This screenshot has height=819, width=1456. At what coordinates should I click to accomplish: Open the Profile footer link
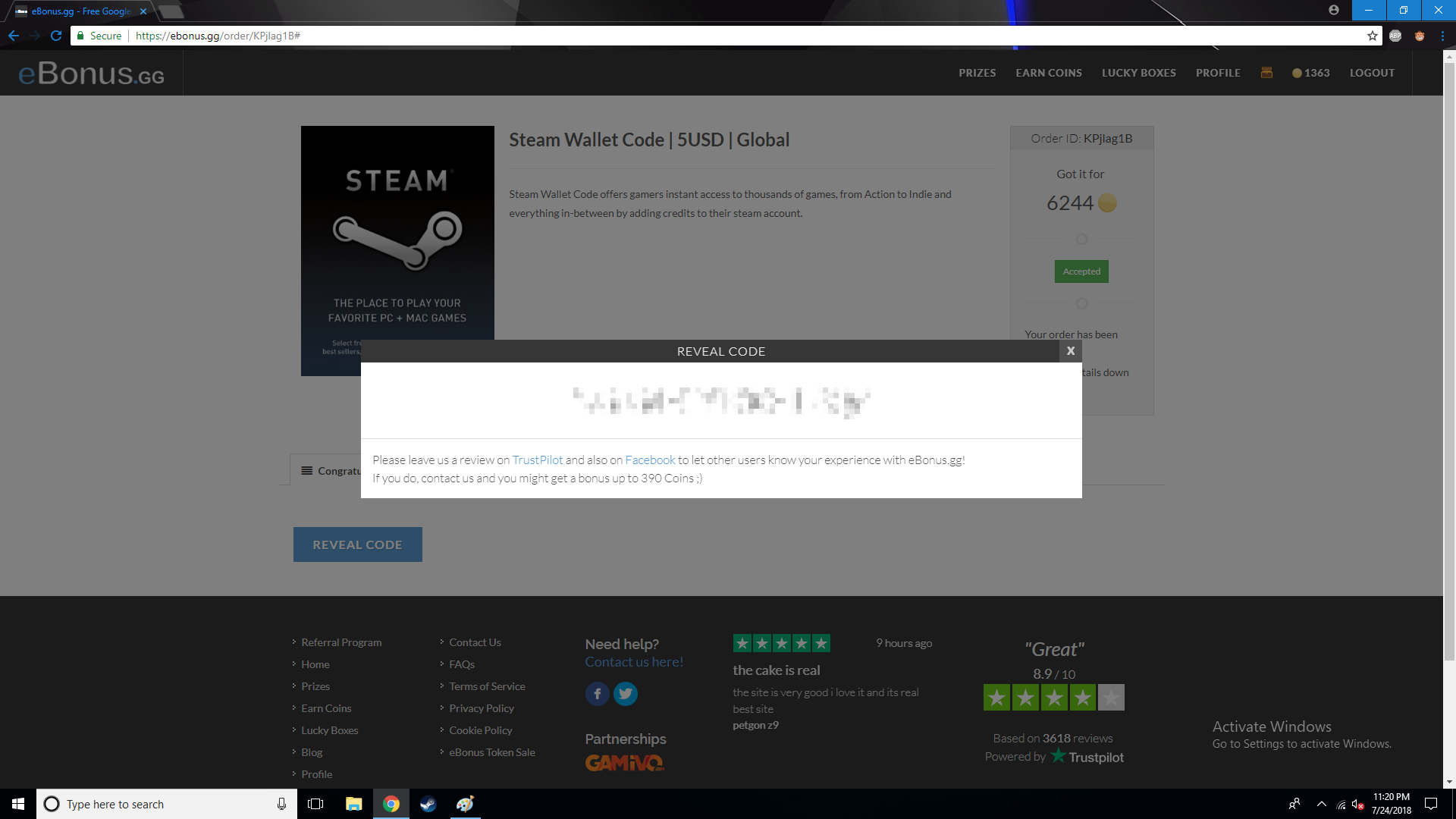316,774
